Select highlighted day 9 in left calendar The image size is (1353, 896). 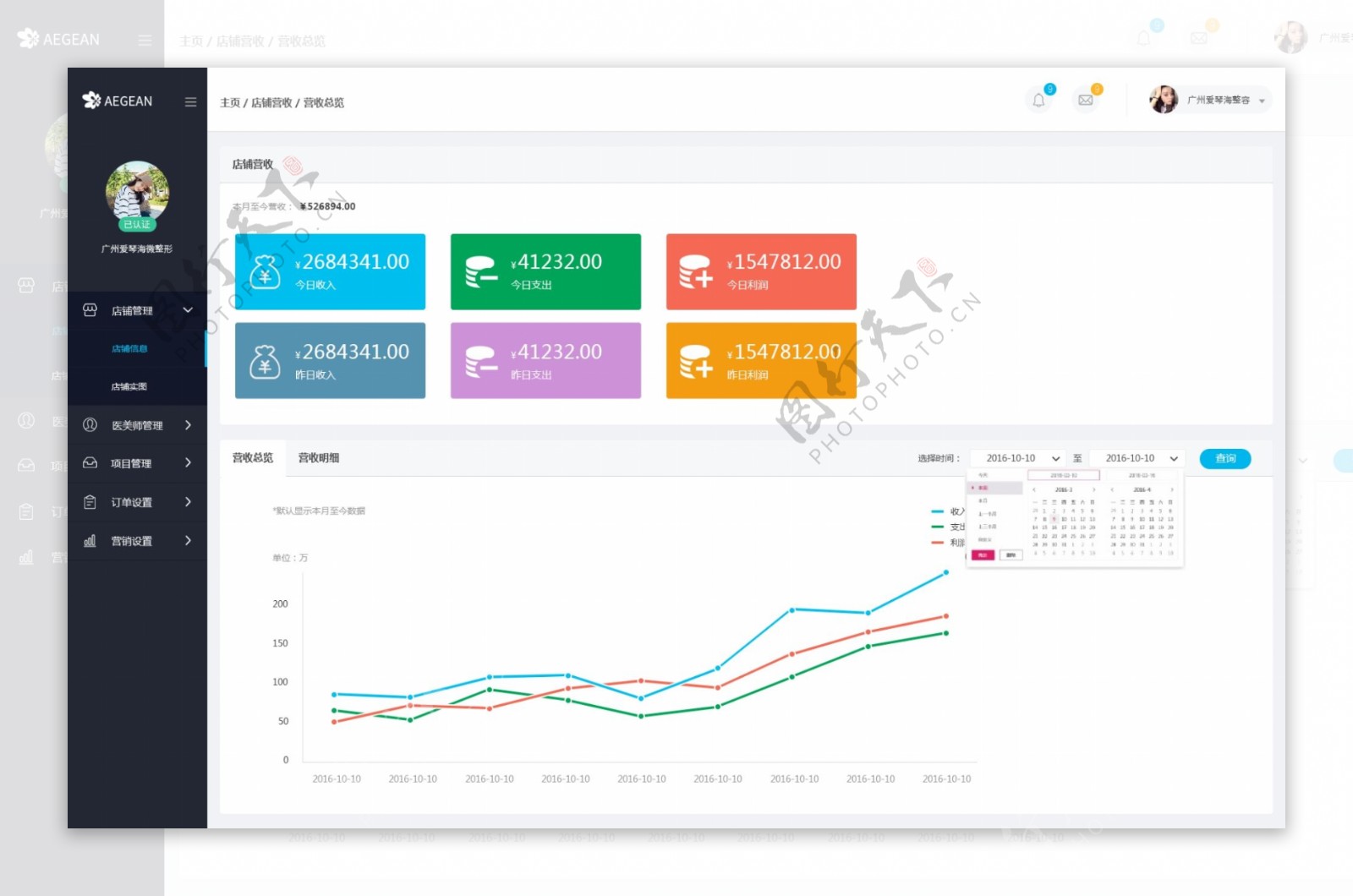(1054, 519)
